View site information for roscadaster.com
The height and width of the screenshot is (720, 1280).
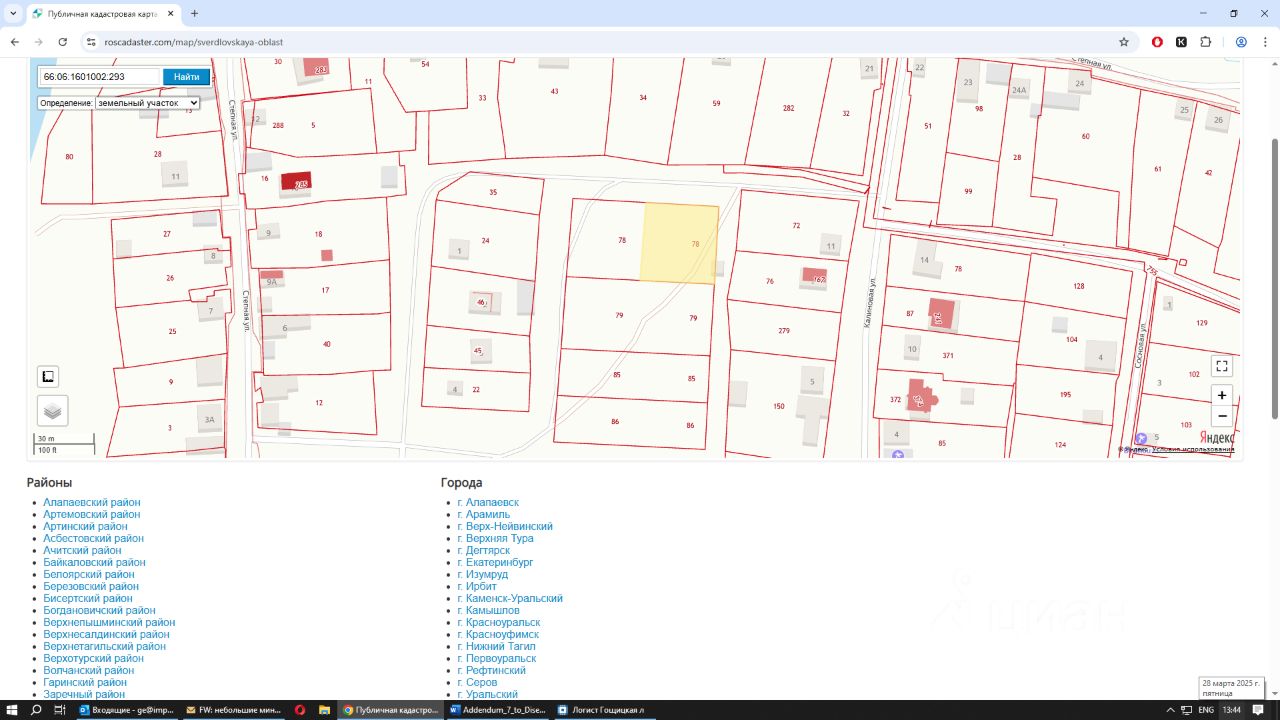pos(90,42)
